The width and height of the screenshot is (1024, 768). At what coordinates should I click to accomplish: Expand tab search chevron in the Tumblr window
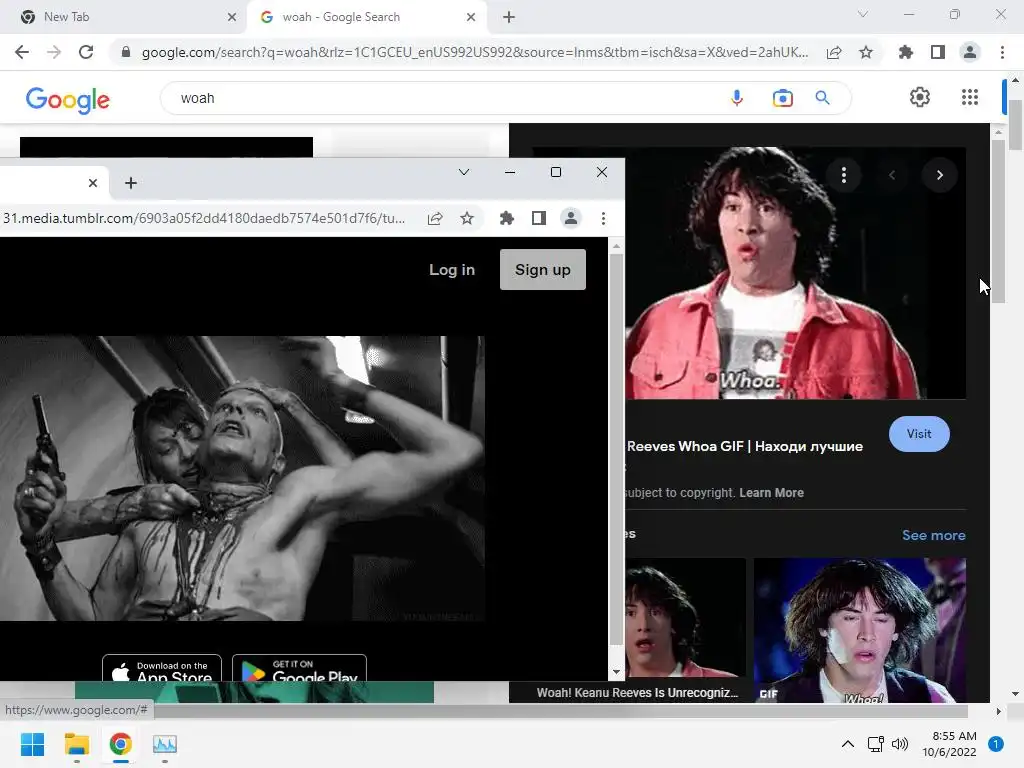tap(464, 172)
